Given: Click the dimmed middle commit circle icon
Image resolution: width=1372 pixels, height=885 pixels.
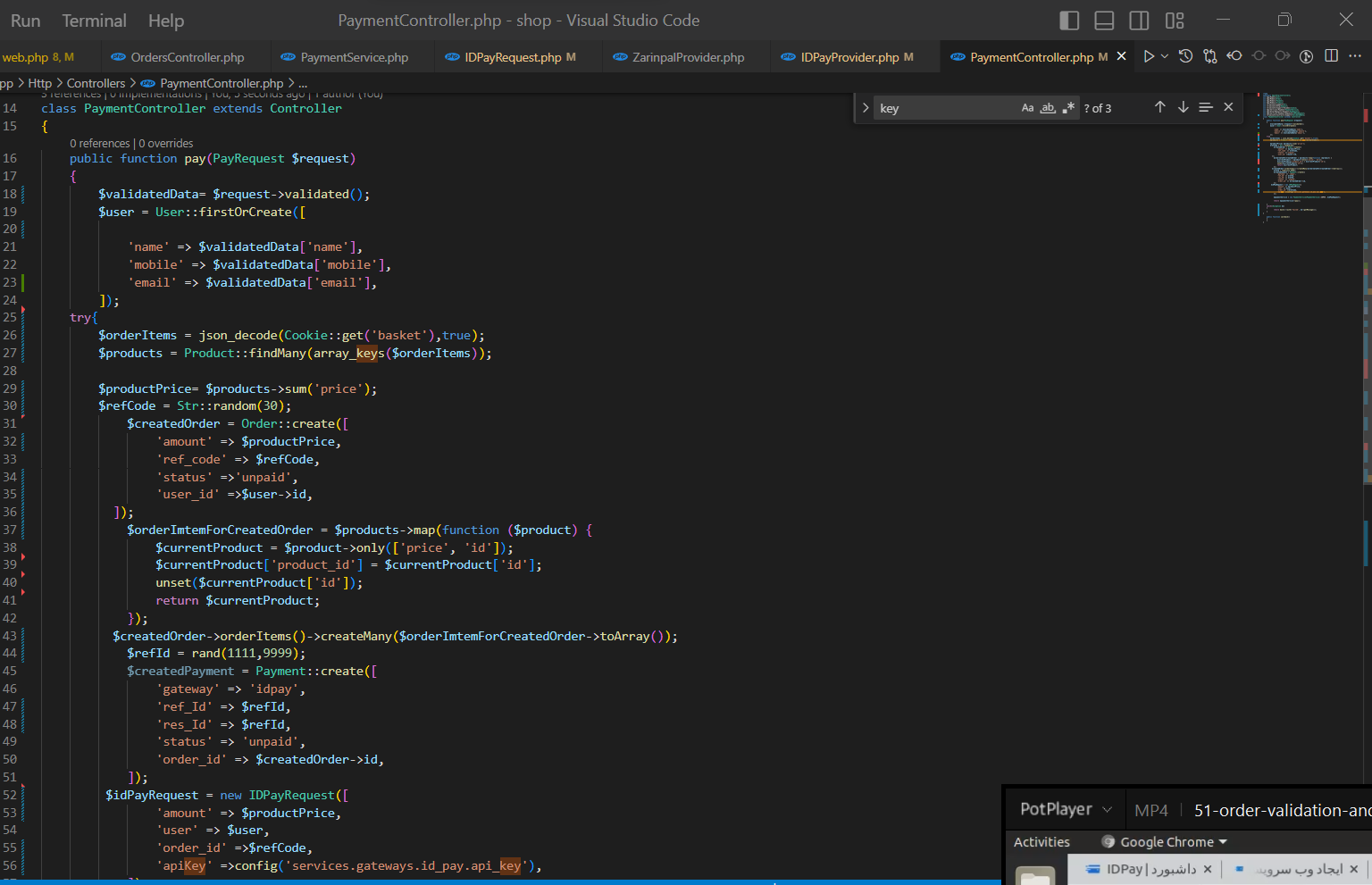Looking at the screenshot, I should (1259, 56).
